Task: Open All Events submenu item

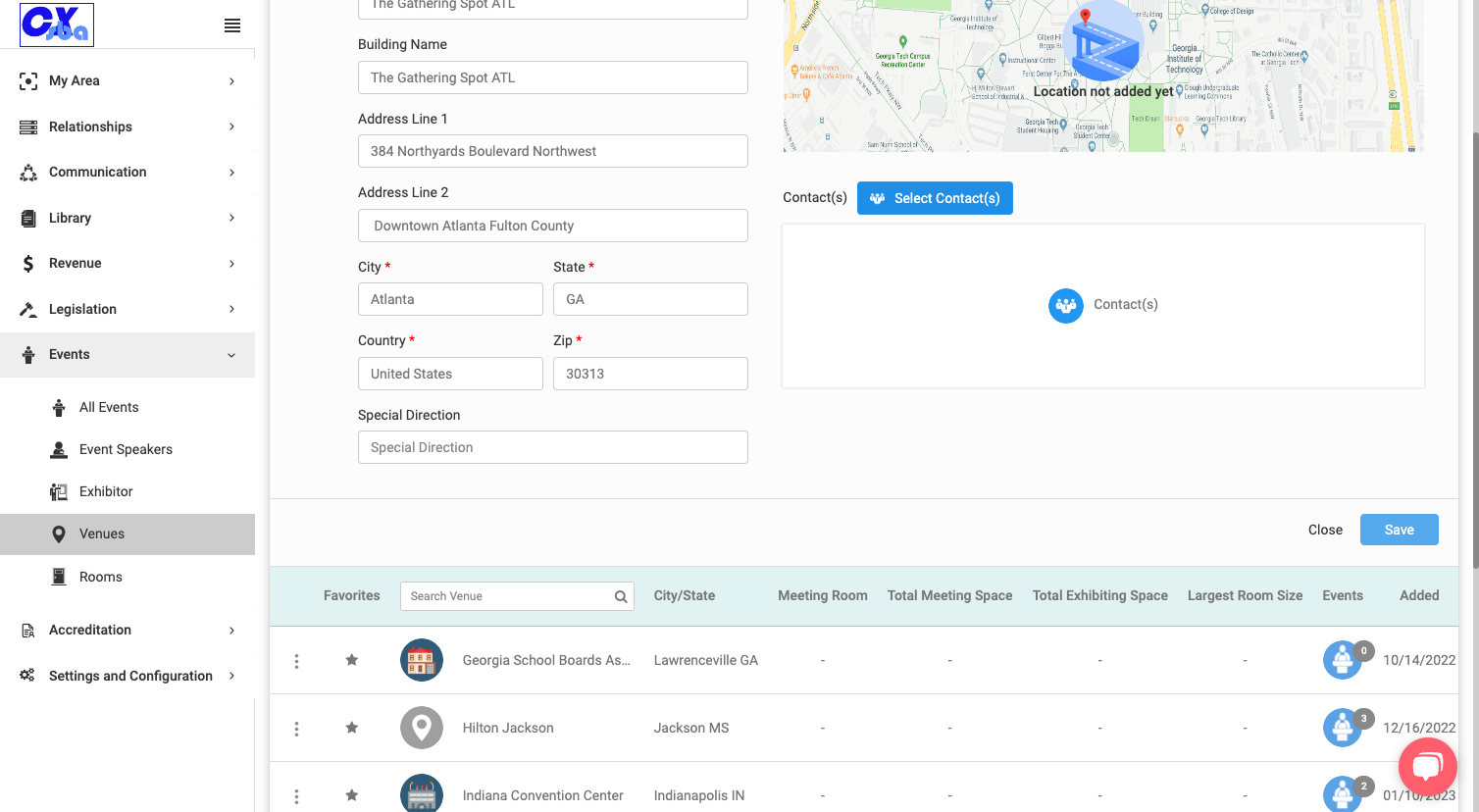Action: click(127, 407)
